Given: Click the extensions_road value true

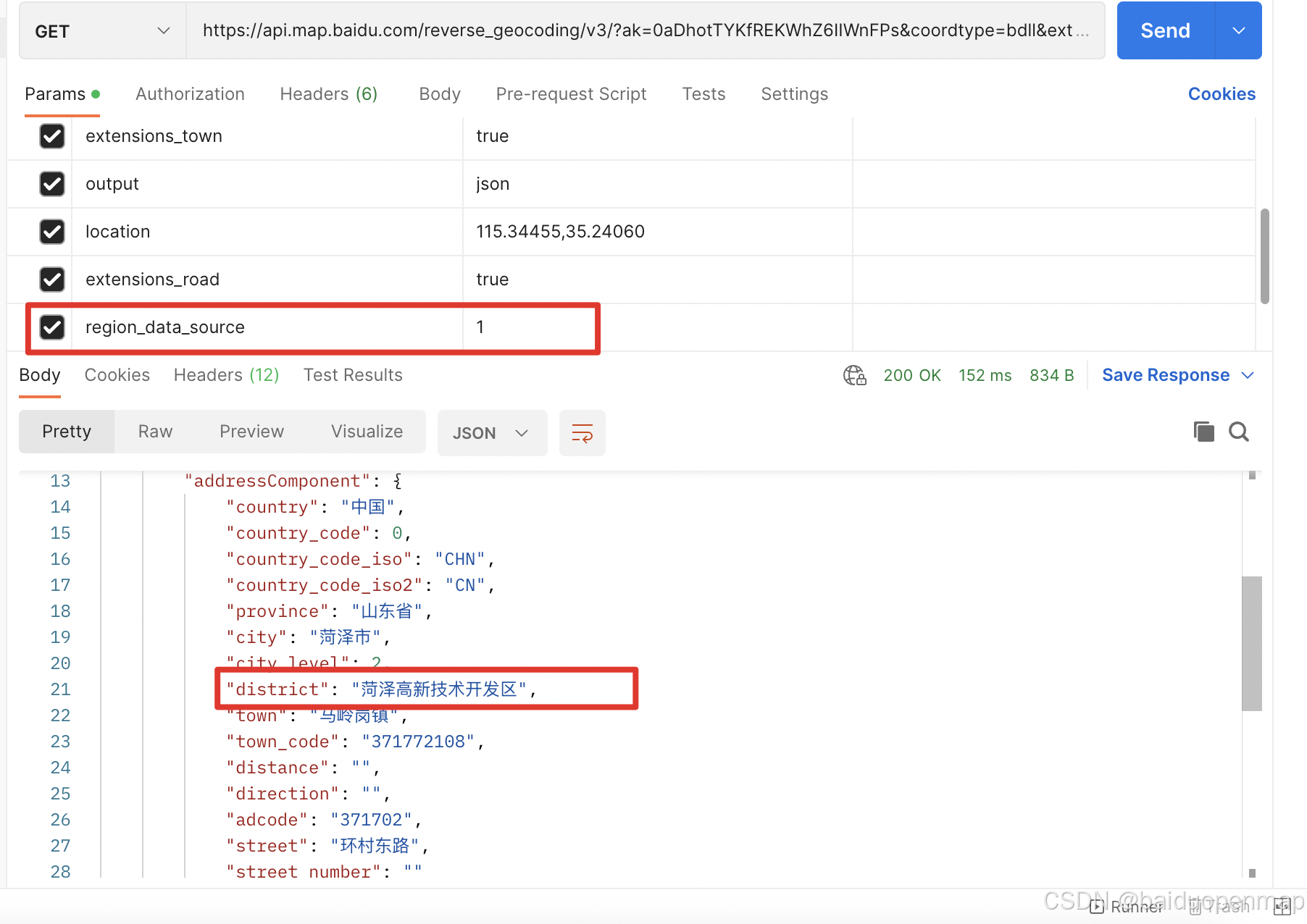Looking at the screenshot, I should point(492,280).
